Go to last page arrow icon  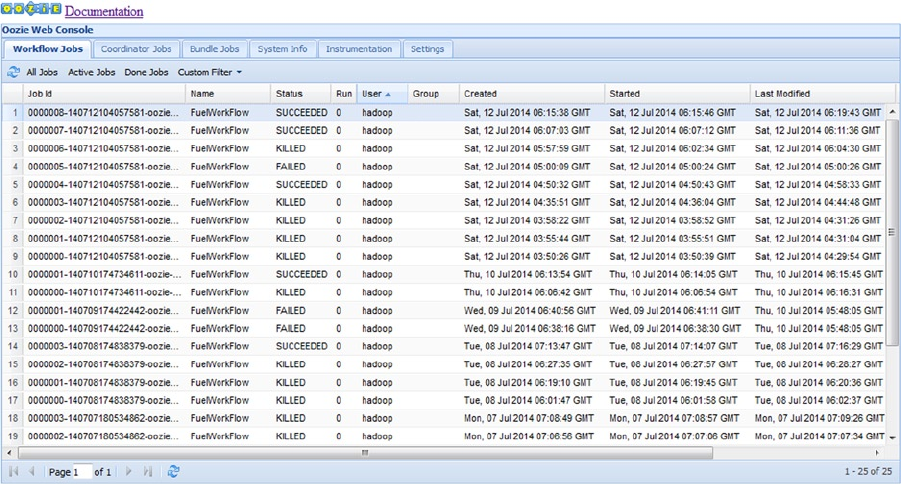(x=148, y=471)
